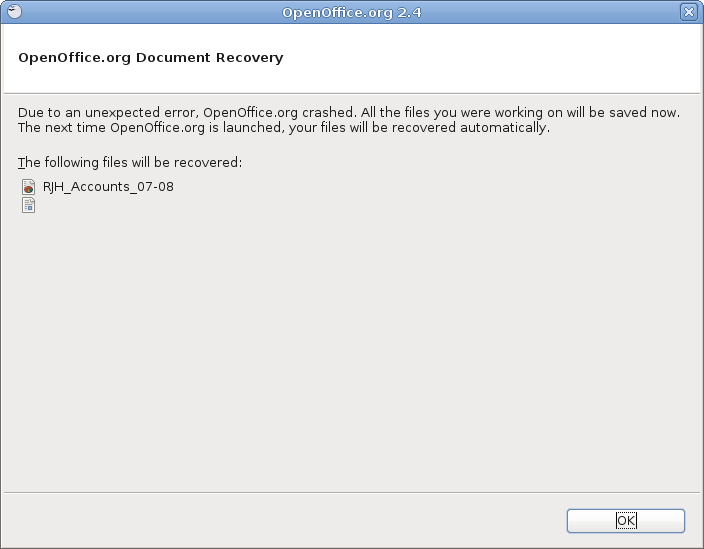Click the OpenOffice.org 2.4 title bar text
This screenshot has width=704, height=549.
point(352,12)
